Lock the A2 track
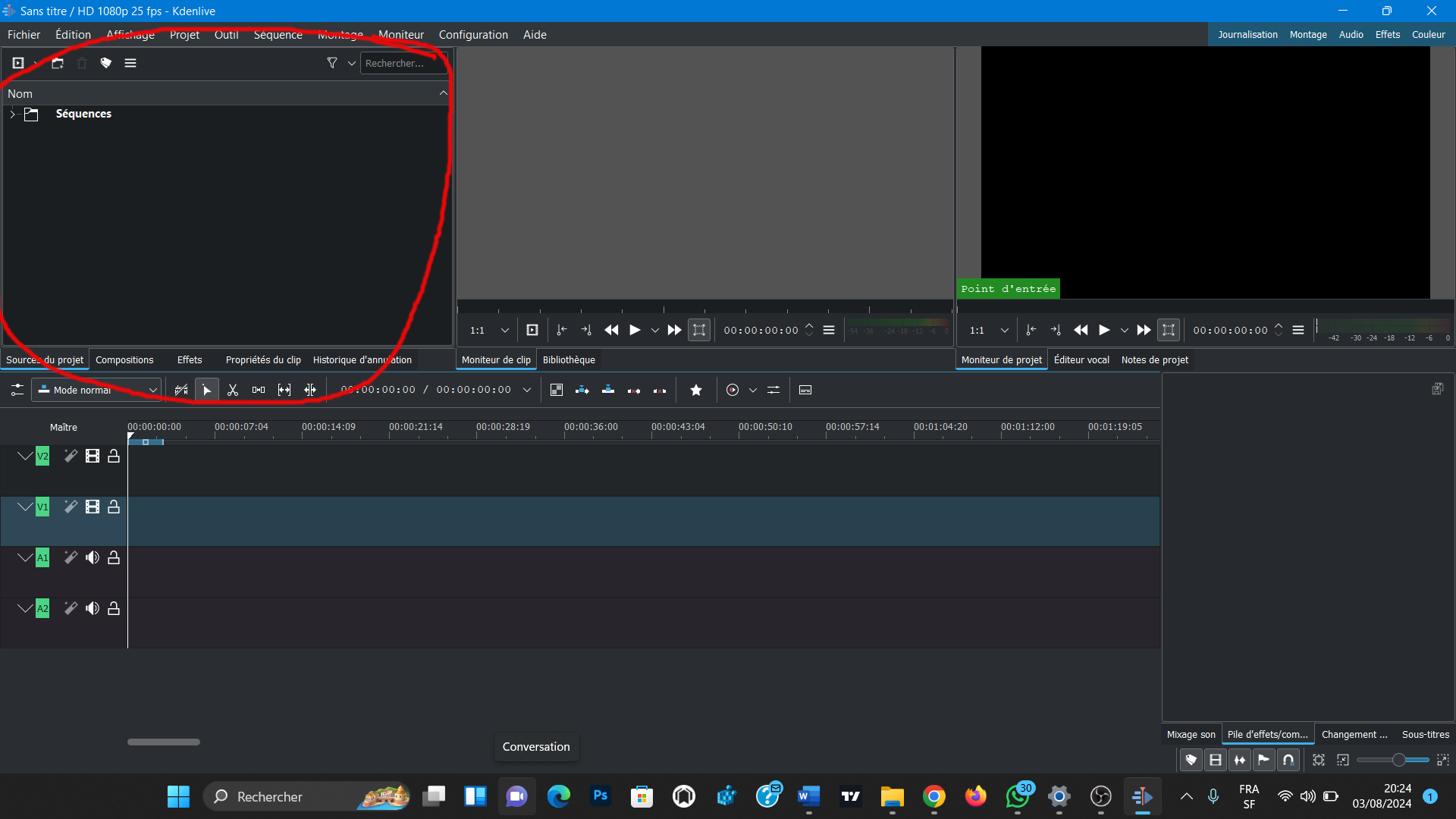Screen dimensions: 1456x819 114,608
